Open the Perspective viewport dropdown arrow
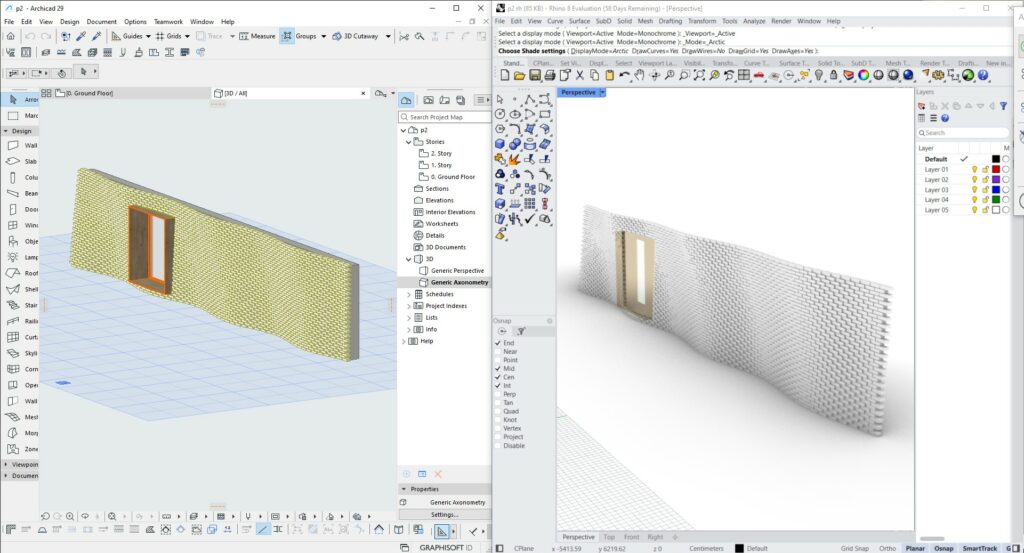 point(602,92)
